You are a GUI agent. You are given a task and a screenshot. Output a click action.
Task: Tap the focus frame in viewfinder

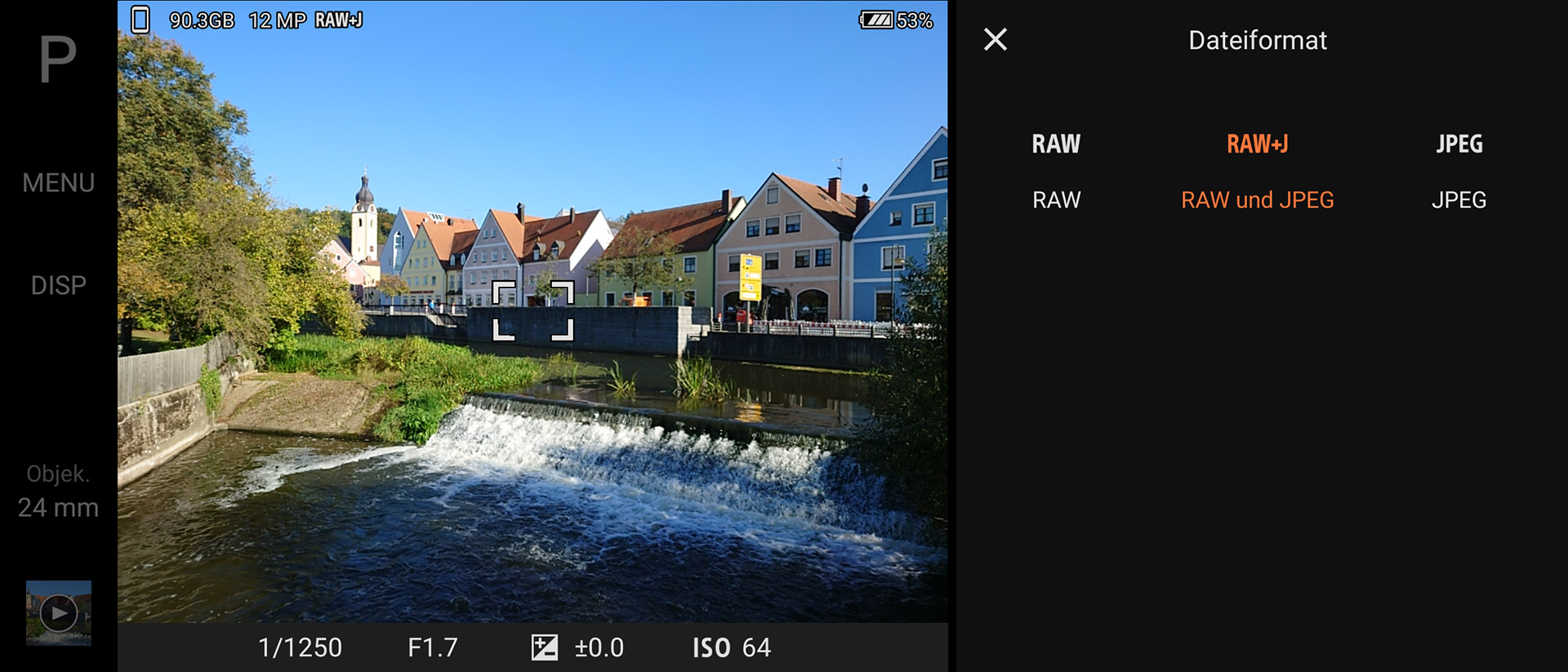point(532,310)
